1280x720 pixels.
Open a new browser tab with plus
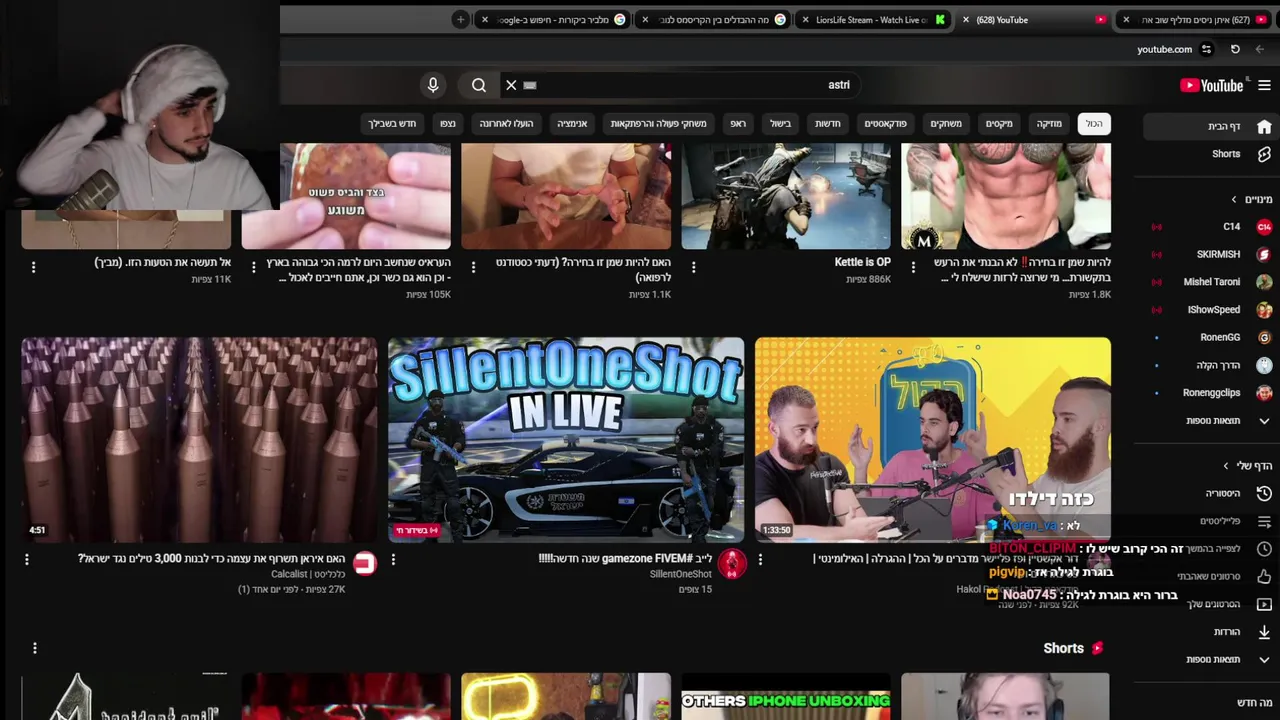click(460, 19)
